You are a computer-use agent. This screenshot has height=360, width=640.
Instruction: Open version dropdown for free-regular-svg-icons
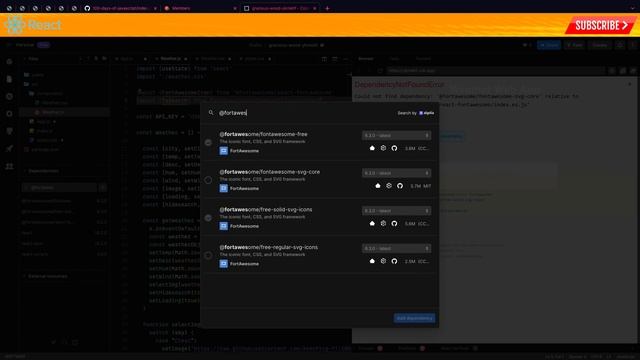(x=396, y=248)
